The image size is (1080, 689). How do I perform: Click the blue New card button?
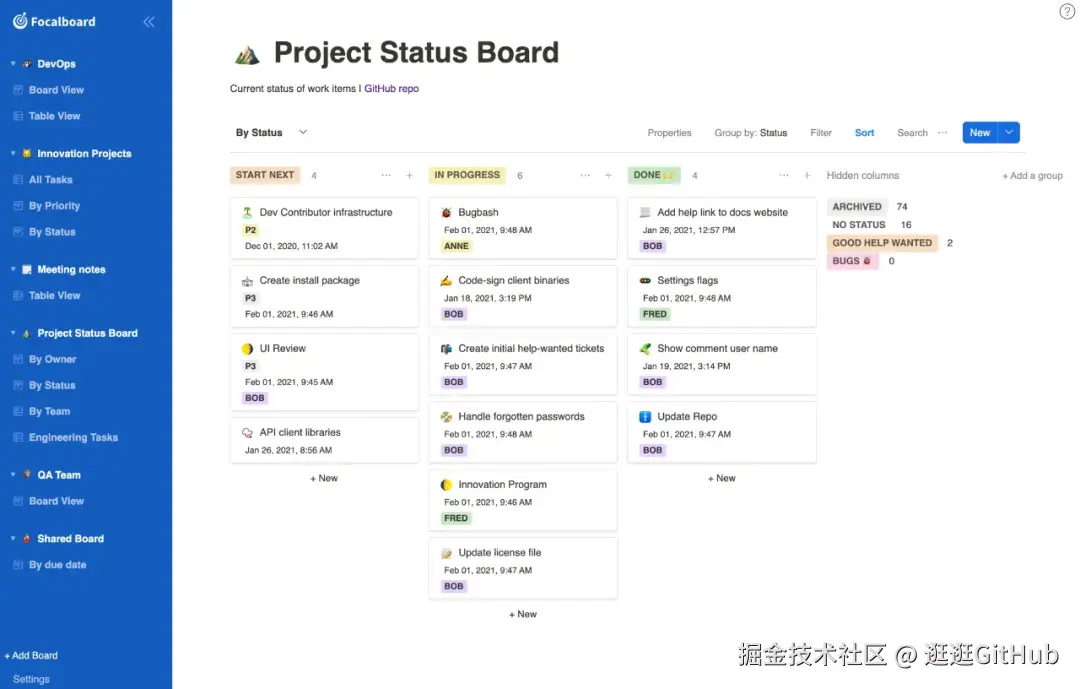tap(980, 132)
